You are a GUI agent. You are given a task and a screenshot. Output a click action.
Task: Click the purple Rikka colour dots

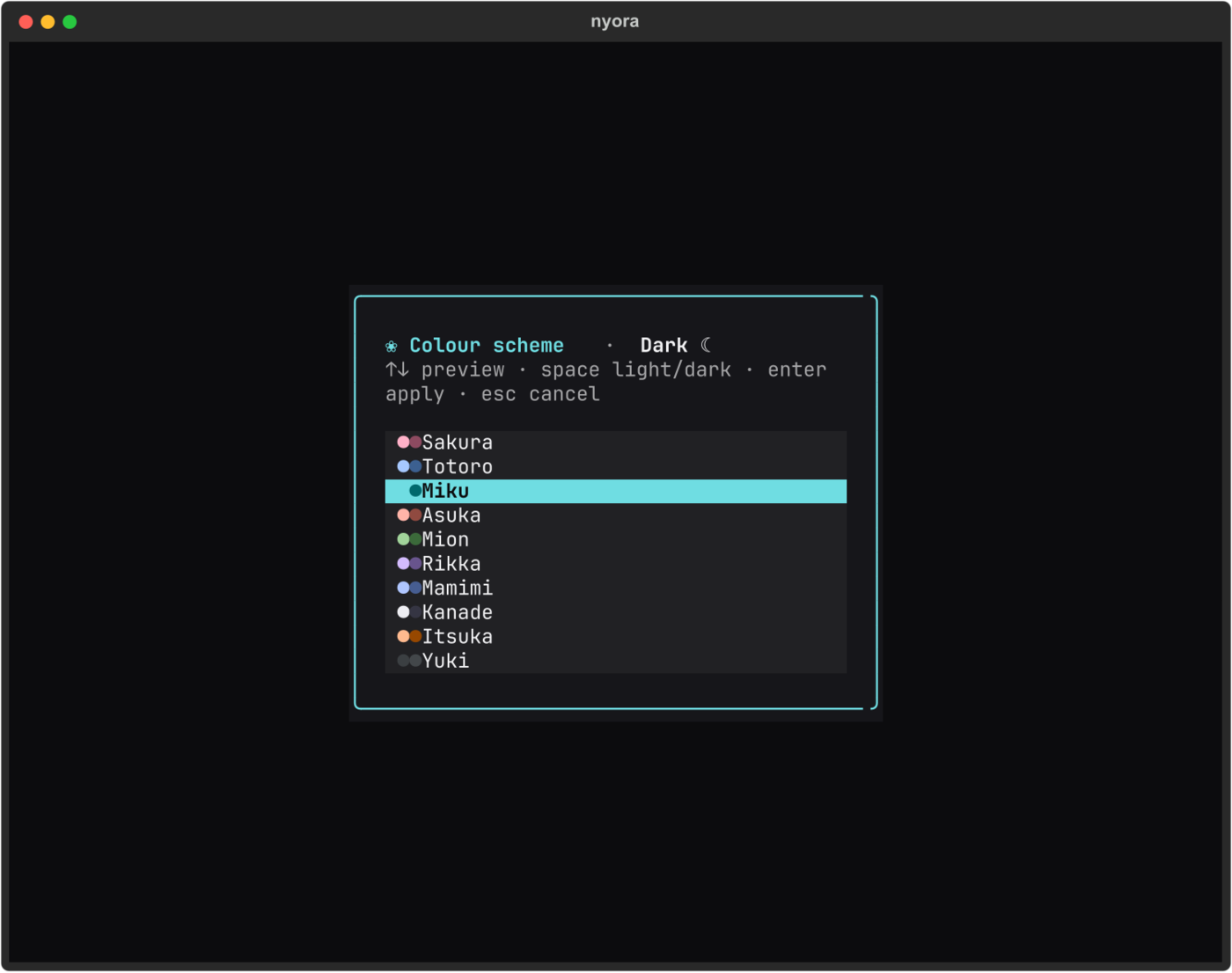409,563
